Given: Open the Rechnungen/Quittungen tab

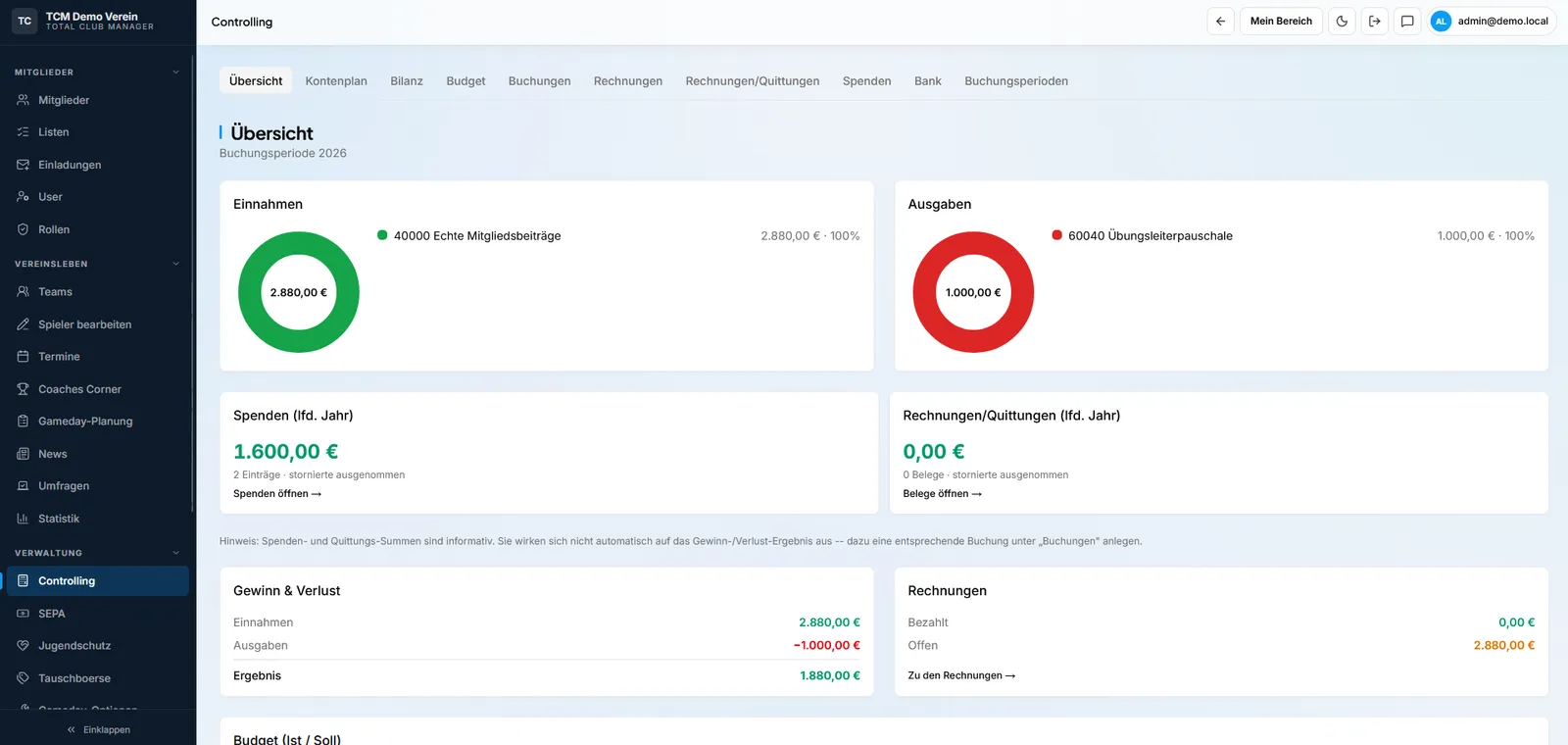Looking at the screenshot, I should point(753,81).
